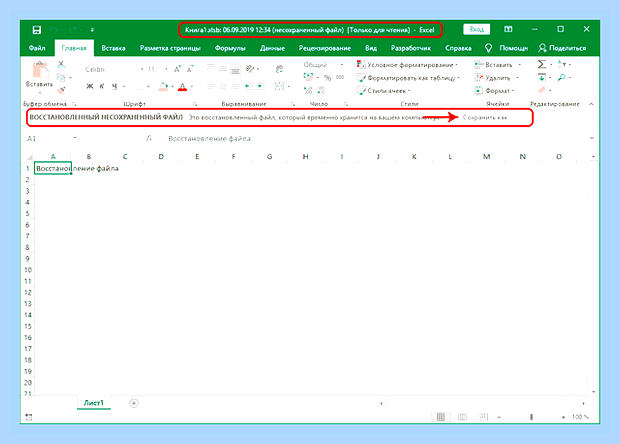
Task: Click the Вставить paste clipboard icon
Action: [40, 70]
